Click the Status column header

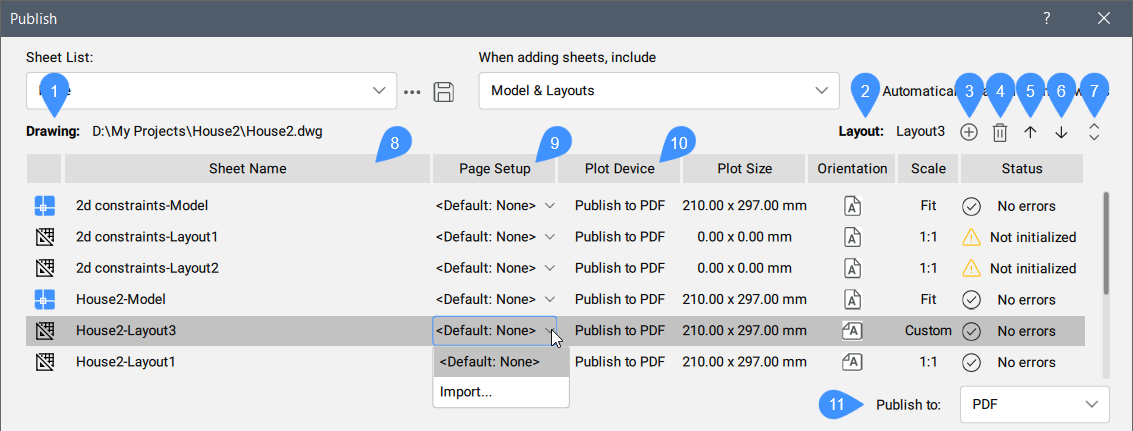coord(1021,169)
